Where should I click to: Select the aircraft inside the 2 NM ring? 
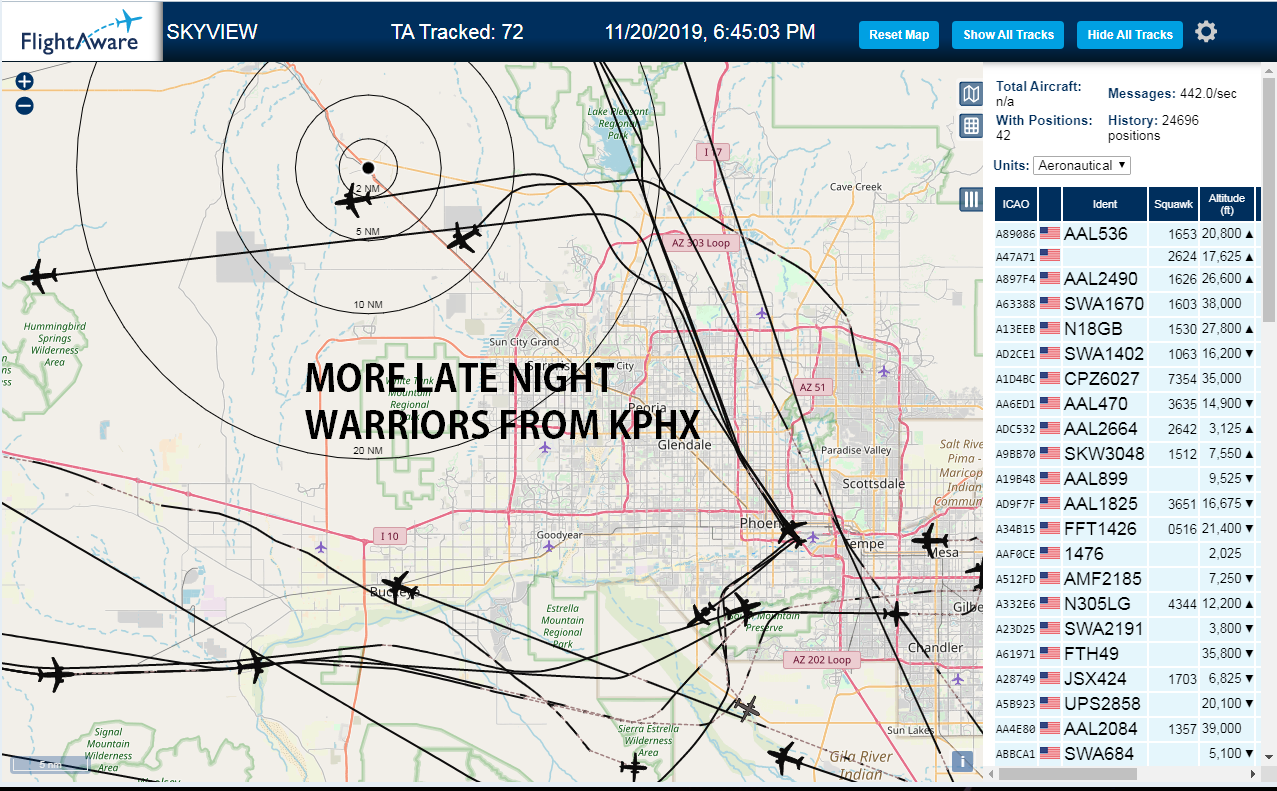(353, 200)
